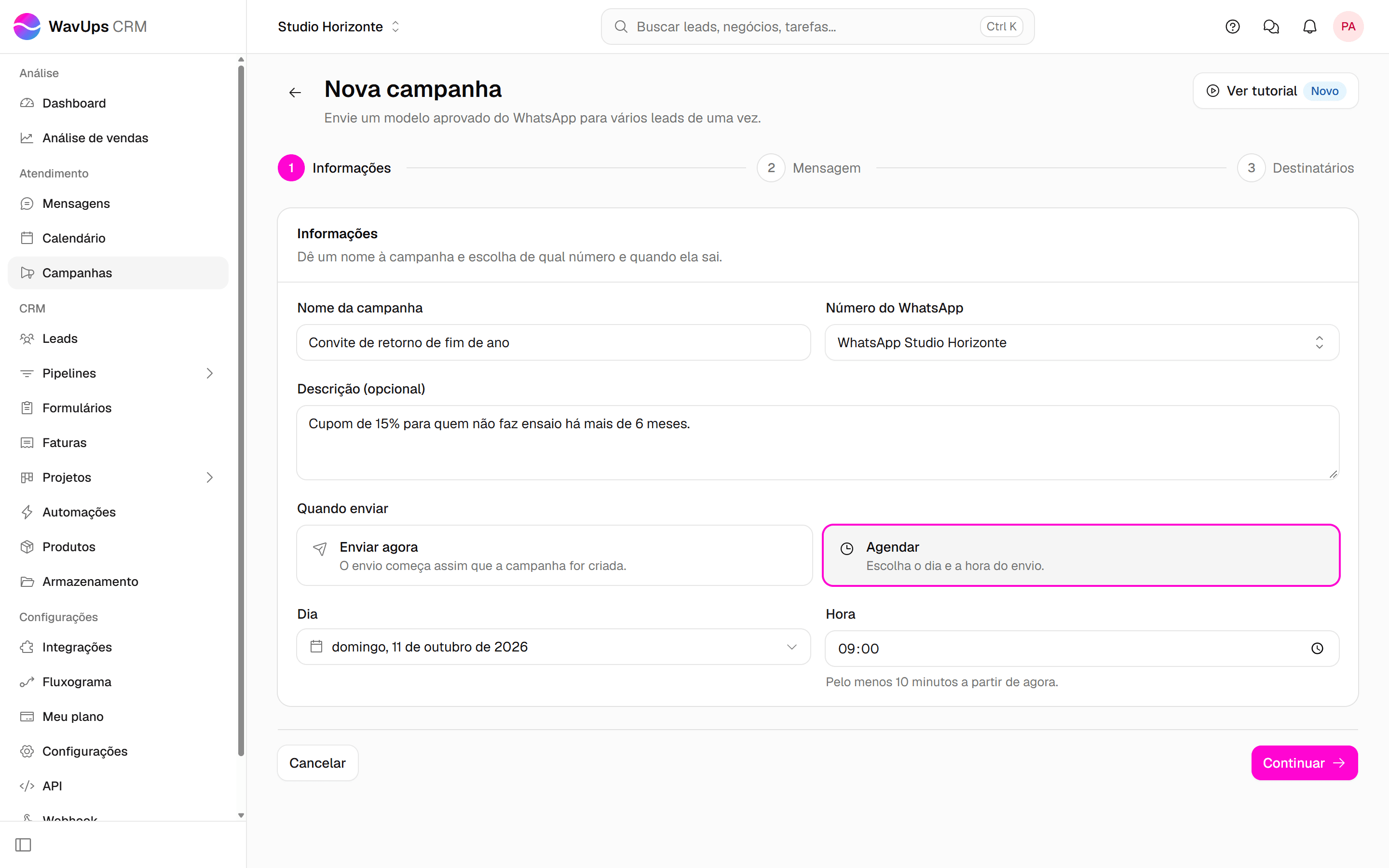Open Leads in the sidebar
1389x868 pixels.
[x=118, y=339]
